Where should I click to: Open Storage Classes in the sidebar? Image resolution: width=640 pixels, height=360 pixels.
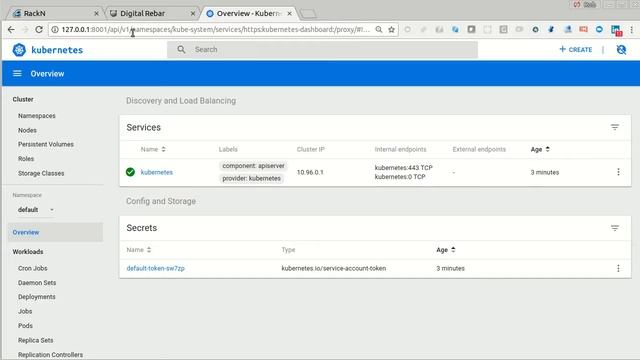click(x=41, y=173)
